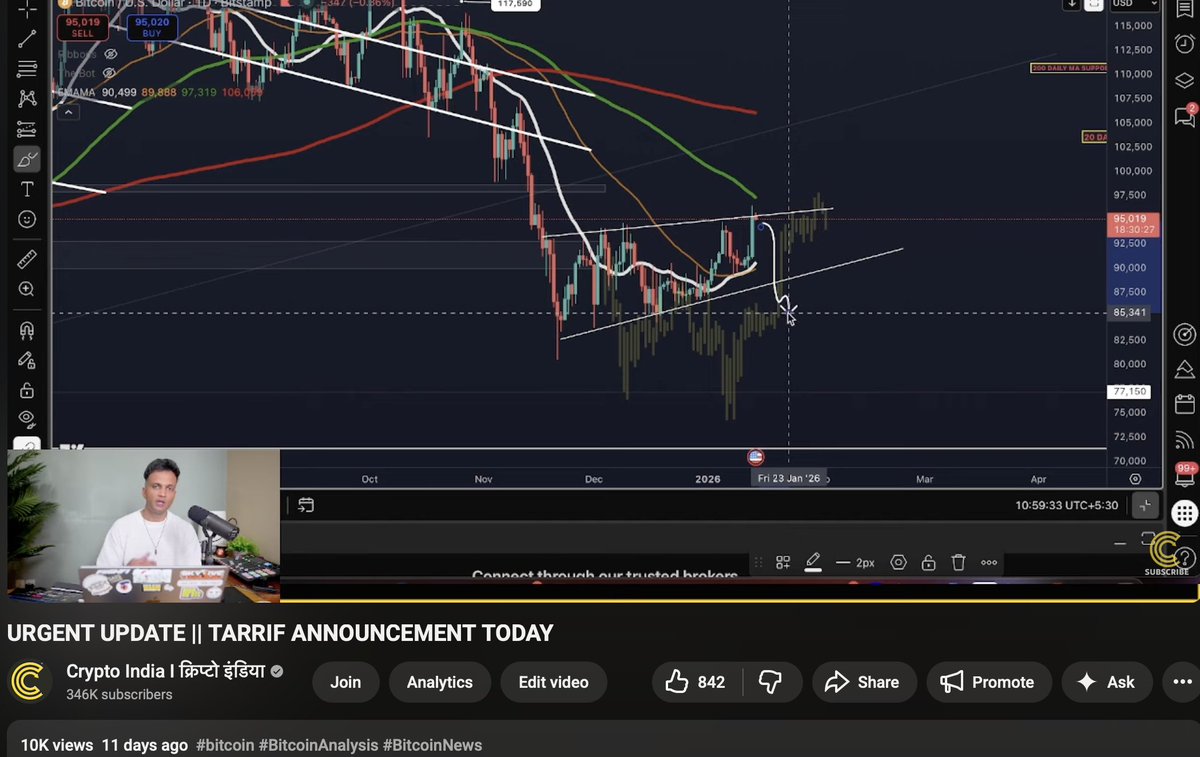Click the 95,019 current price label

1135,223
